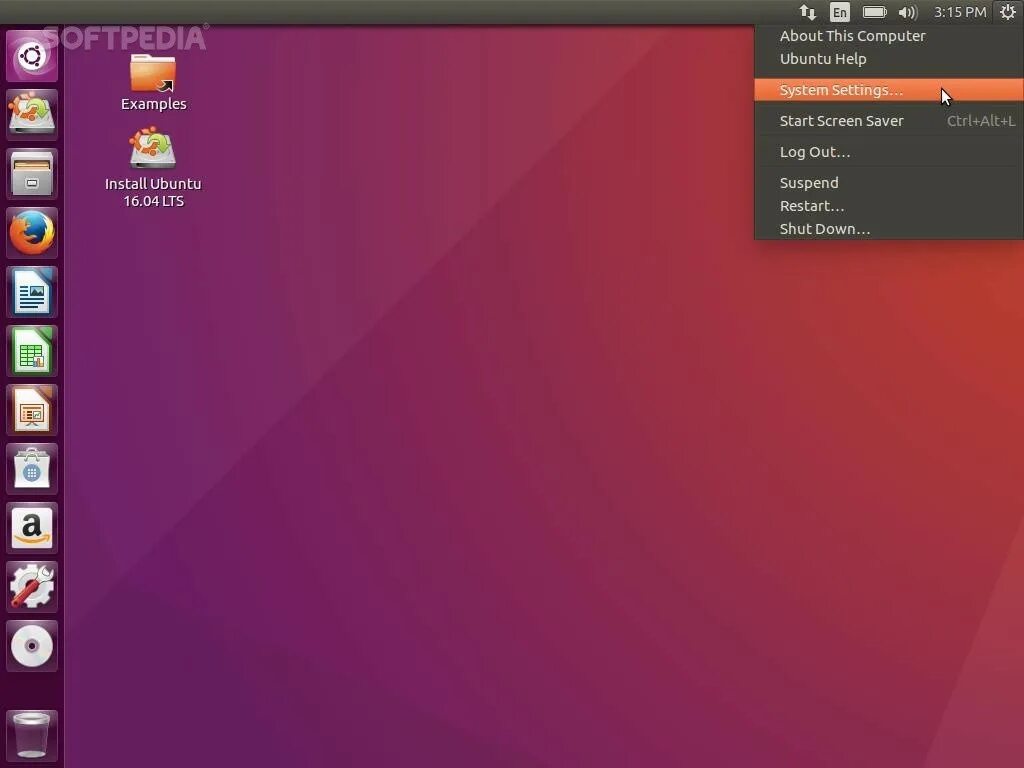Select Suspend in the session menu
Screen dimensions: 1024x768
click(x=889, y=183)
